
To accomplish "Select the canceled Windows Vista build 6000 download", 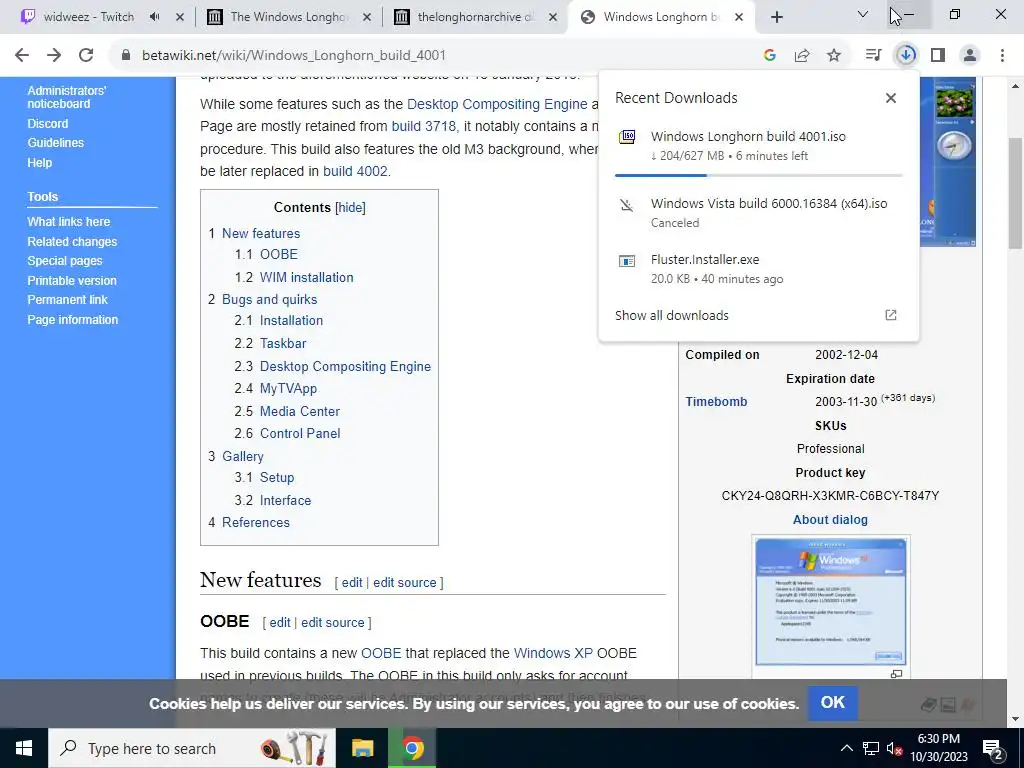I will pyautogui.click(x=758, y=213).
